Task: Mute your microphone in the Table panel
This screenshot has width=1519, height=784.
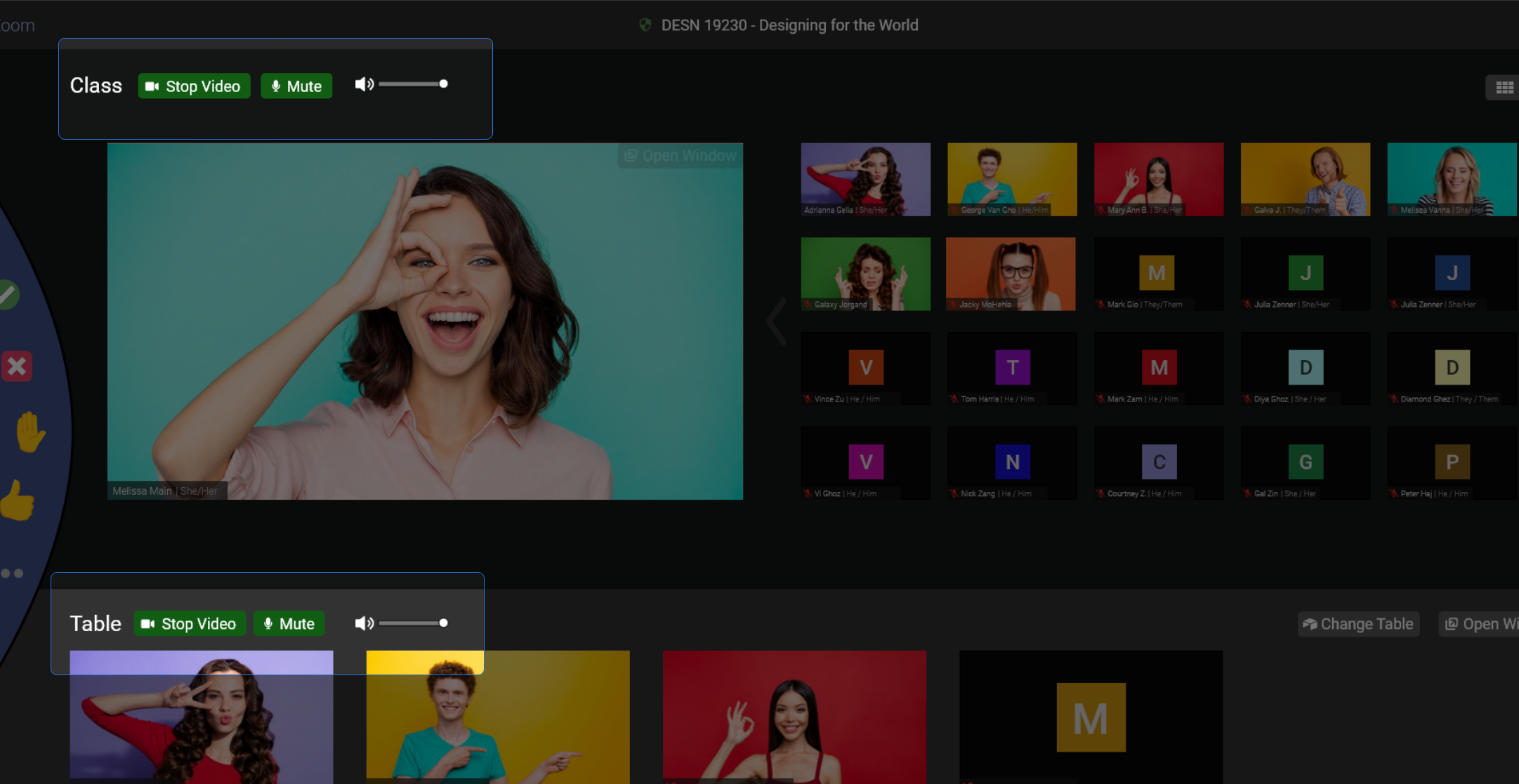Action: 288,623
